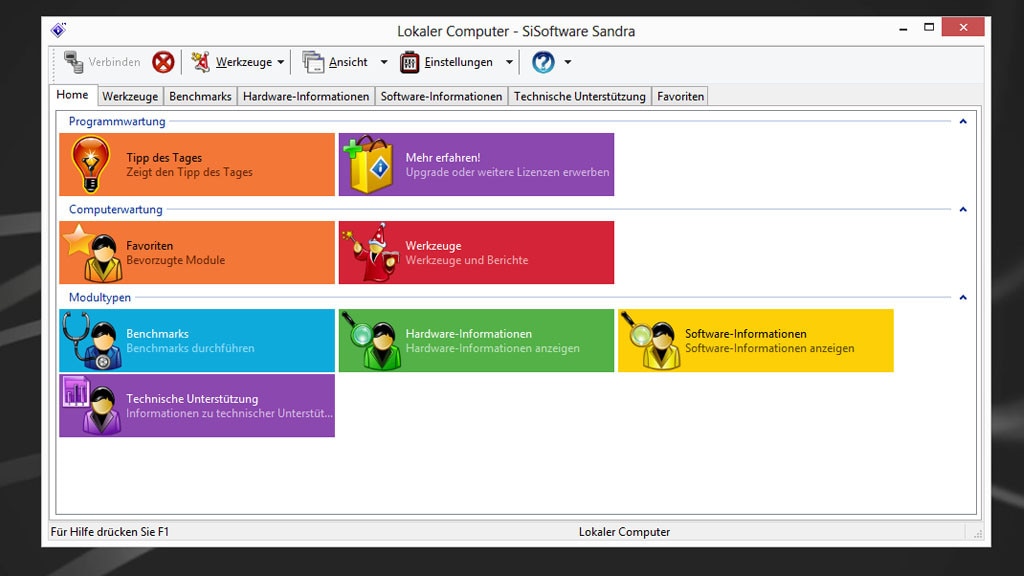Open the blue 'Benchmarks' tile title

click(157, 334)
